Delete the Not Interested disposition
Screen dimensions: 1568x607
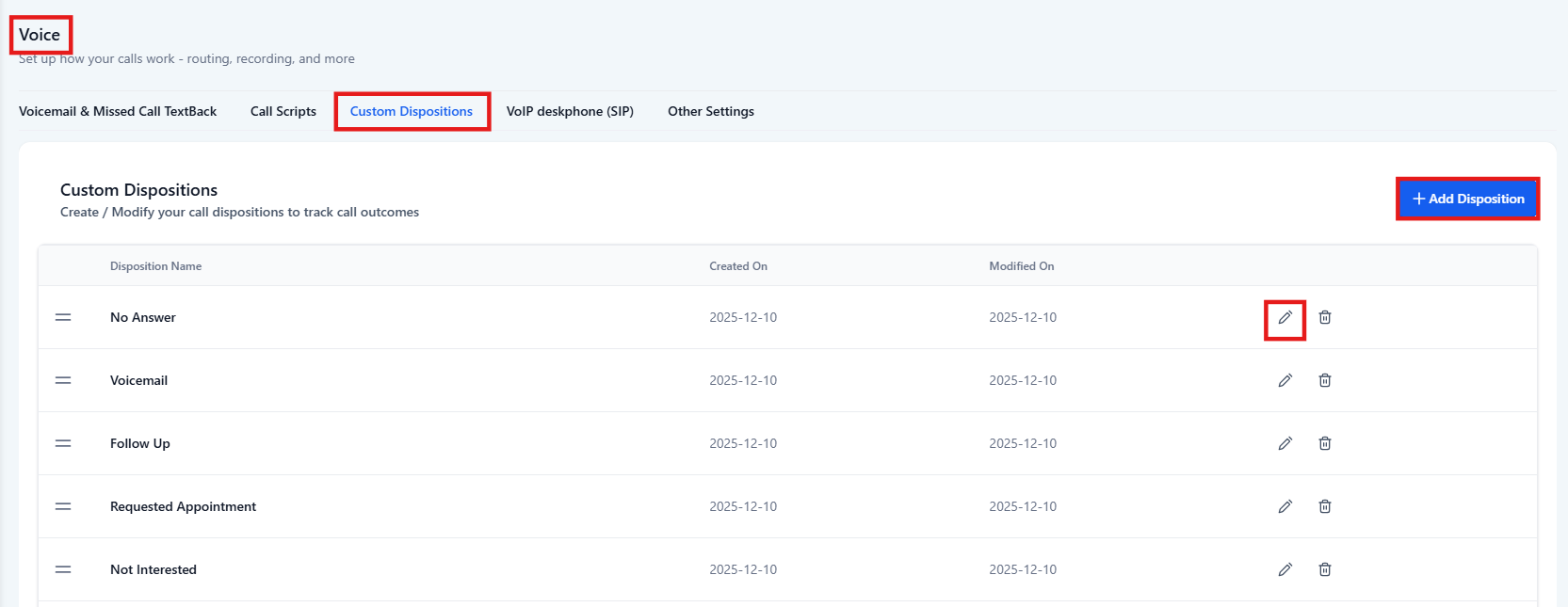coord(1324,570)
